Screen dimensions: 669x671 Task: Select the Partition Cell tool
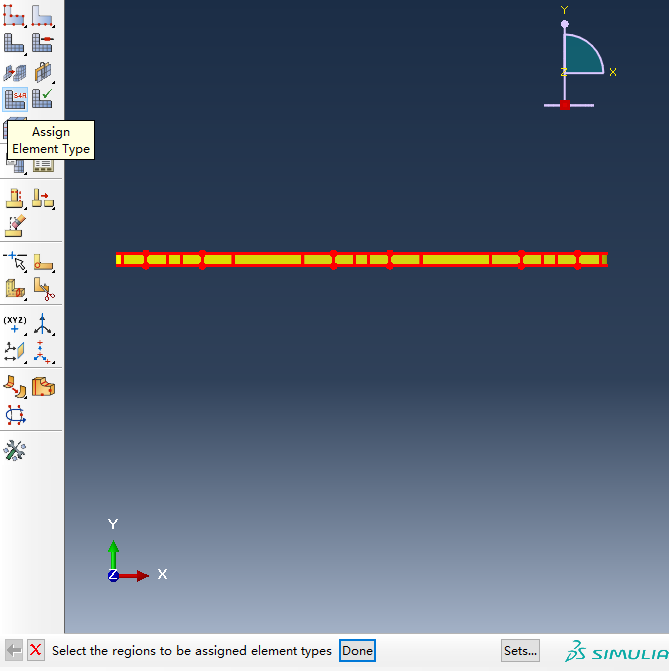coord(15,288)
